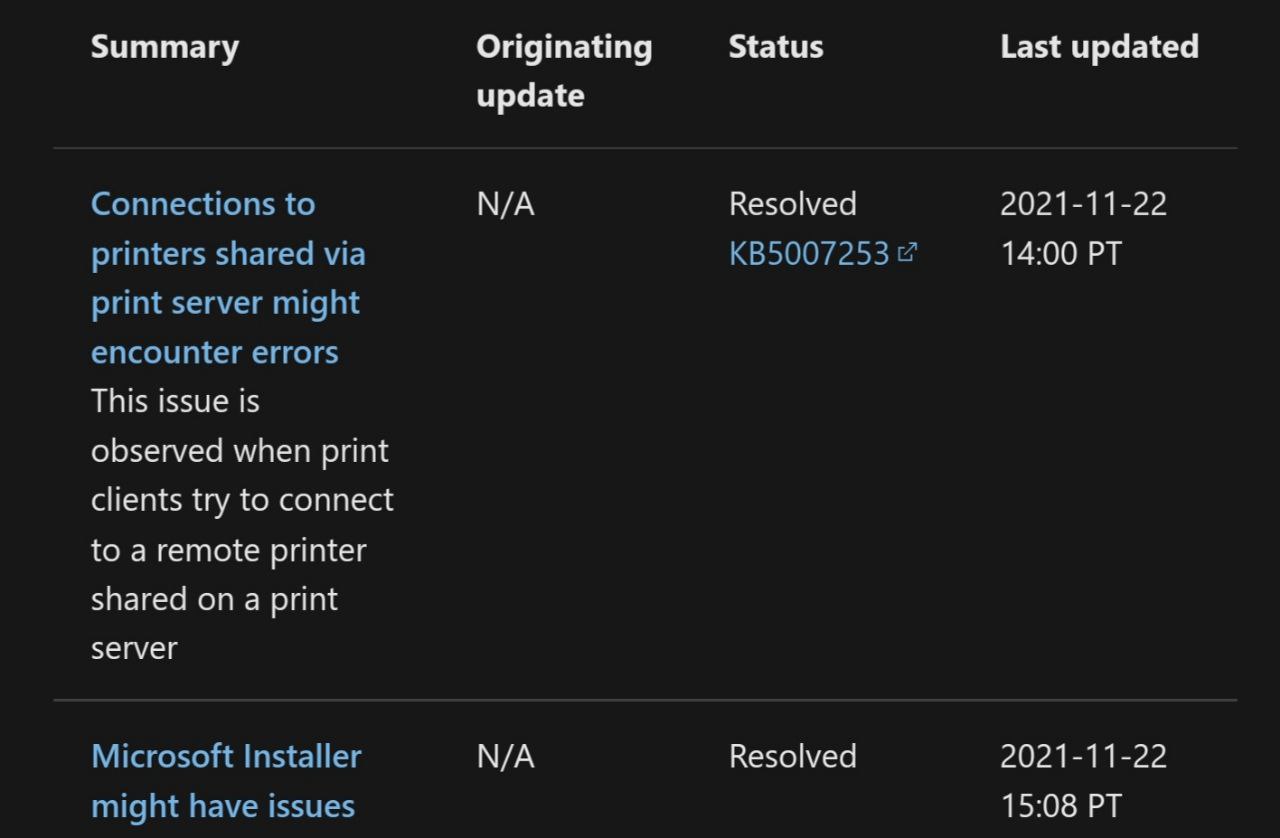Click the Resolved status in the Installer row
Viewport: 1280px width, 838px height.
coord(793,756)
